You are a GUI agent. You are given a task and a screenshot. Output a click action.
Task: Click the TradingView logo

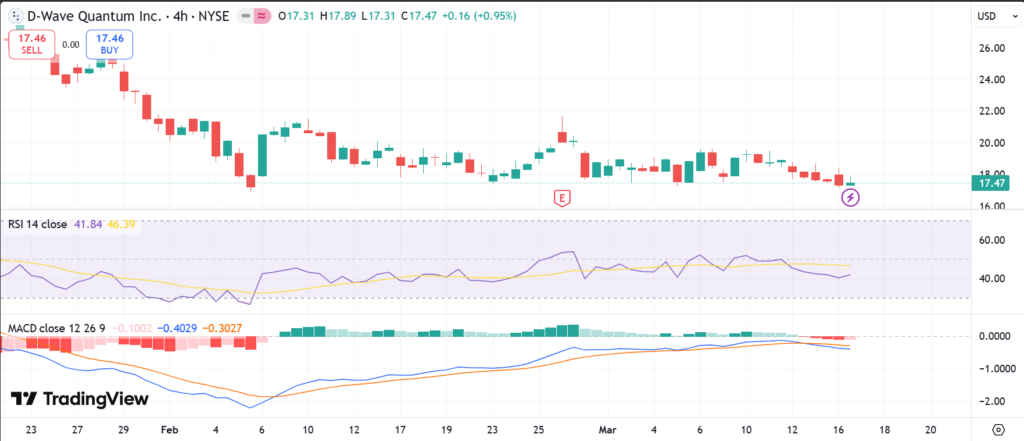79,399
